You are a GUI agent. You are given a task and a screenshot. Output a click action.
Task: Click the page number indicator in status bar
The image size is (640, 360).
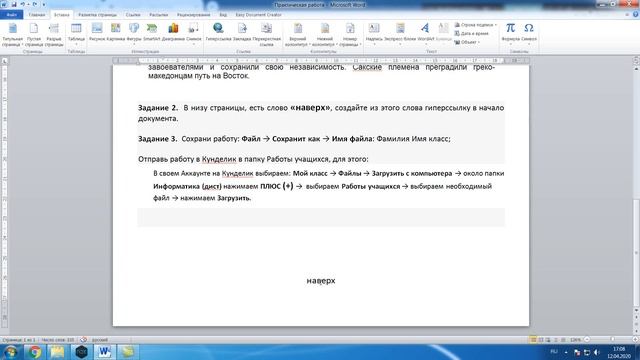pos(19,340)
